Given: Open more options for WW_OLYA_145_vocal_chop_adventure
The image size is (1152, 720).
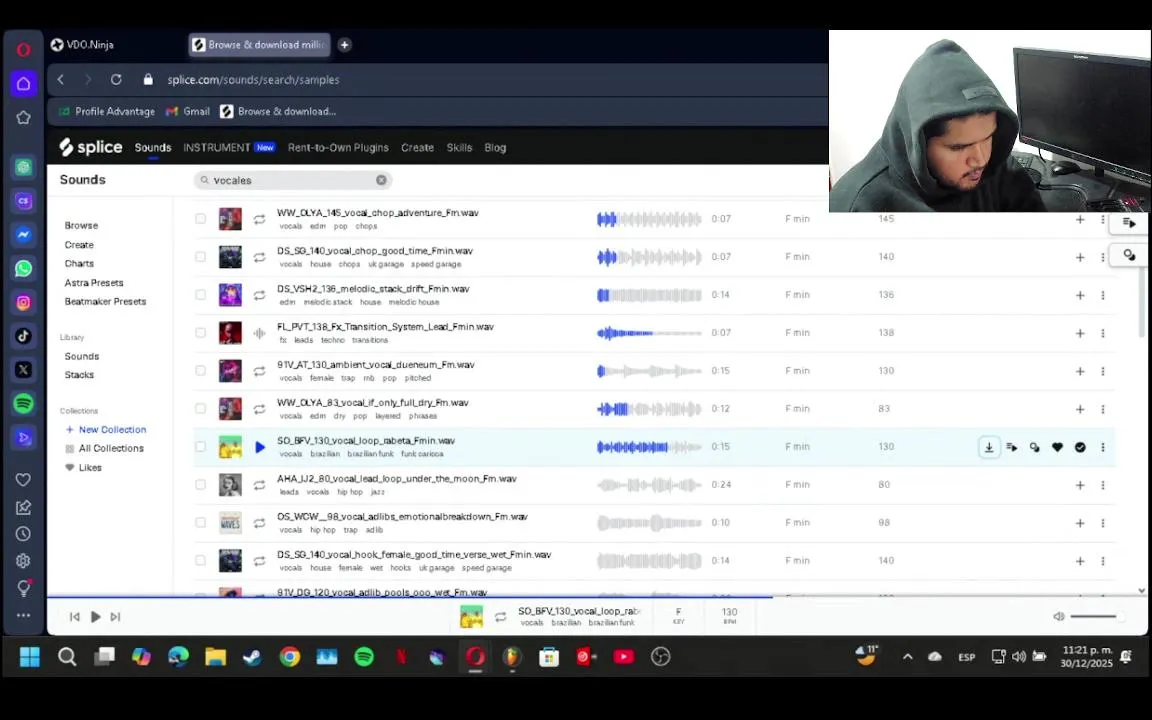Looking at the screenshot, I should click(1103, 219).
